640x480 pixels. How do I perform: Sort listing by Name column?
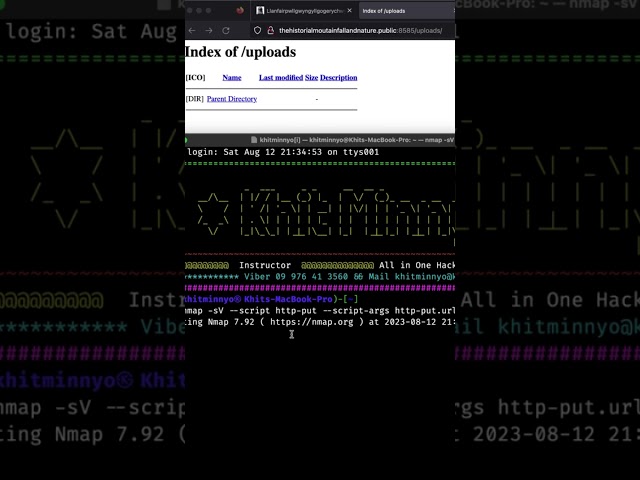tap(232, 78)
